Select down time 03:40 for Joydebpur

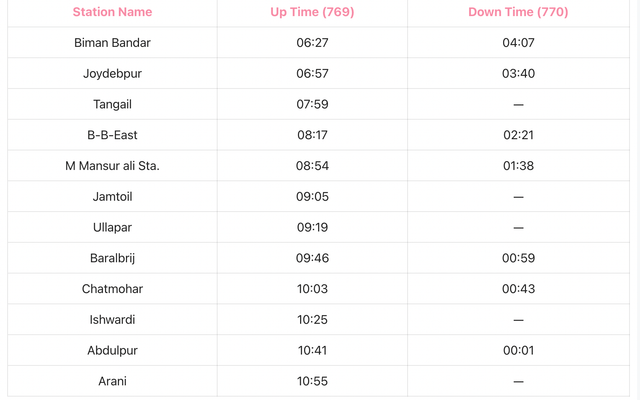pyautogui.click(x=518, y=73)
